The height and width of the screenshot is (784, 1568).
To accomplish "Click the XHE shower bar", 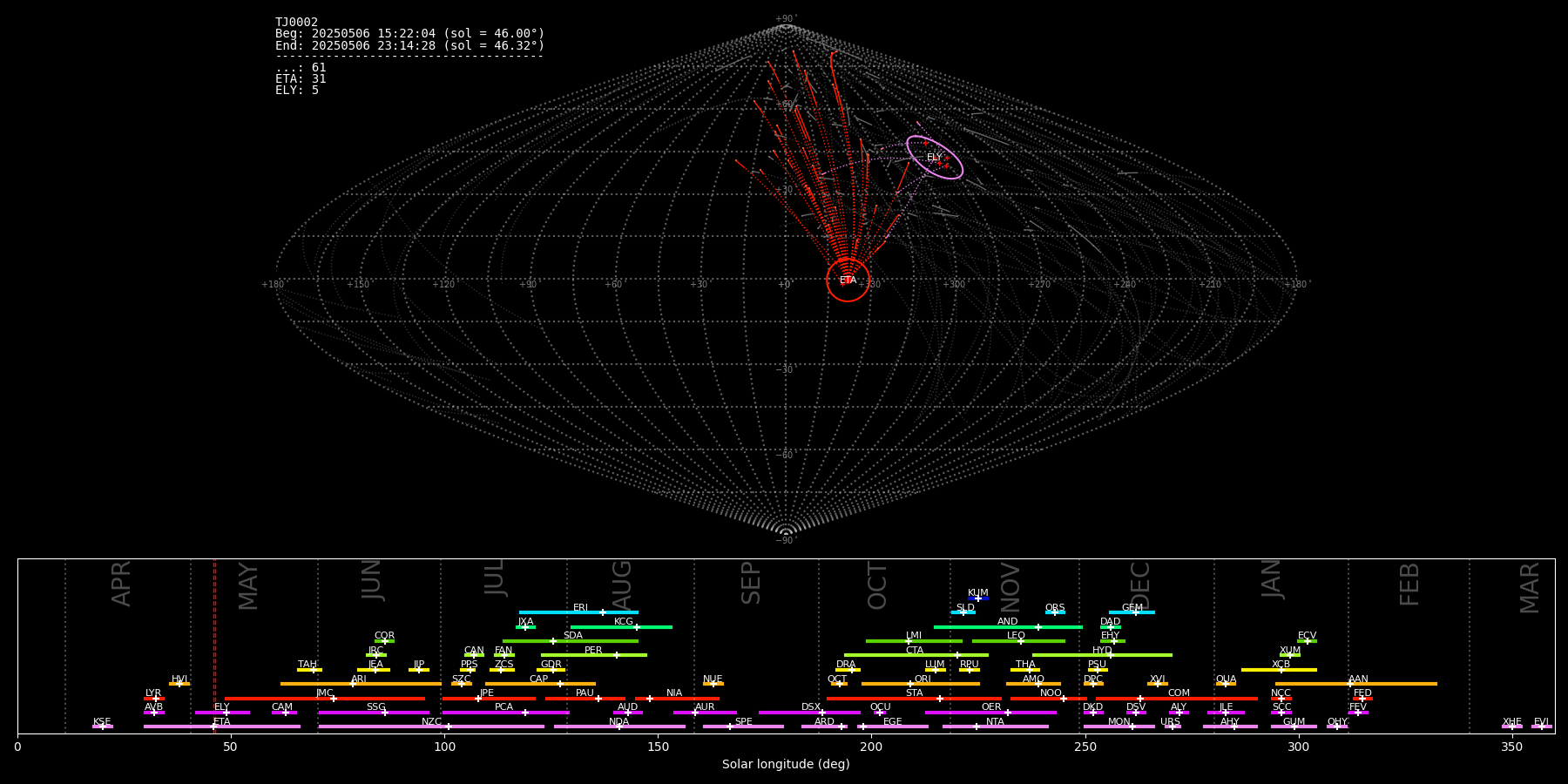I will click(1512, 727).
